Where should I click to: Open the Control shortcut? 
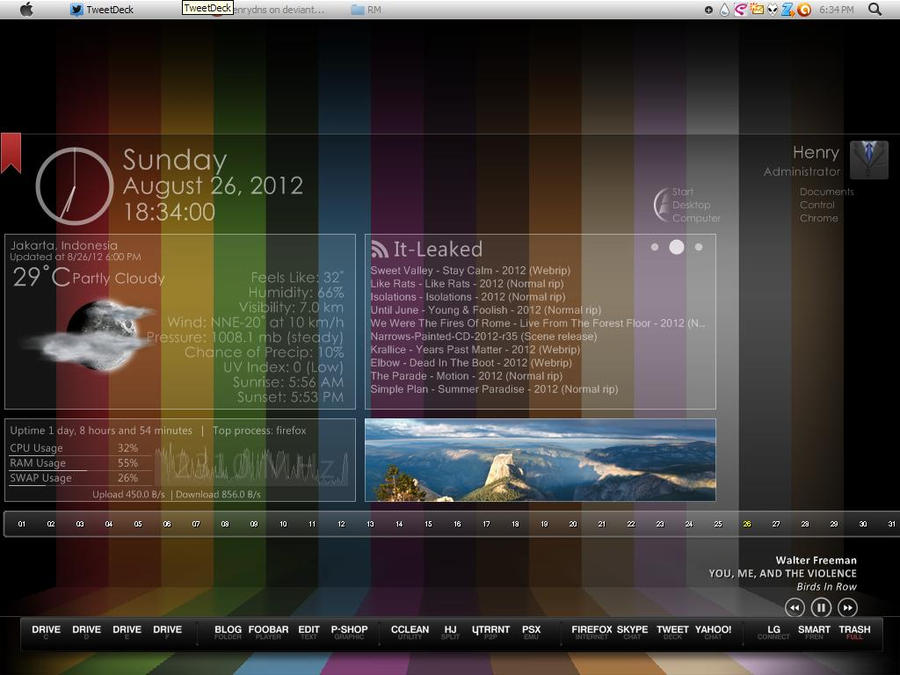[817, 205]
